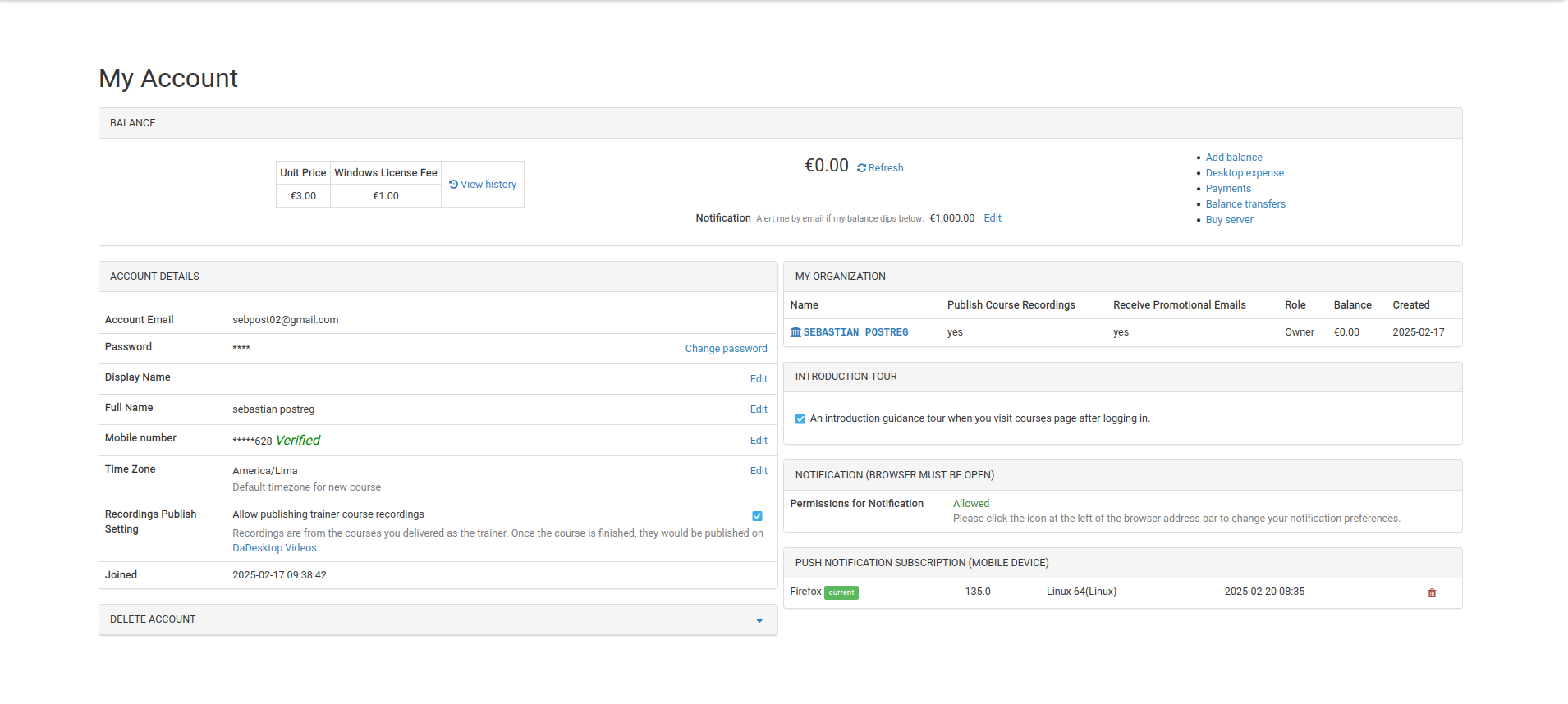
Task: Select the Buy server link
Action: pyautogui.click(x=1229, y=220)
